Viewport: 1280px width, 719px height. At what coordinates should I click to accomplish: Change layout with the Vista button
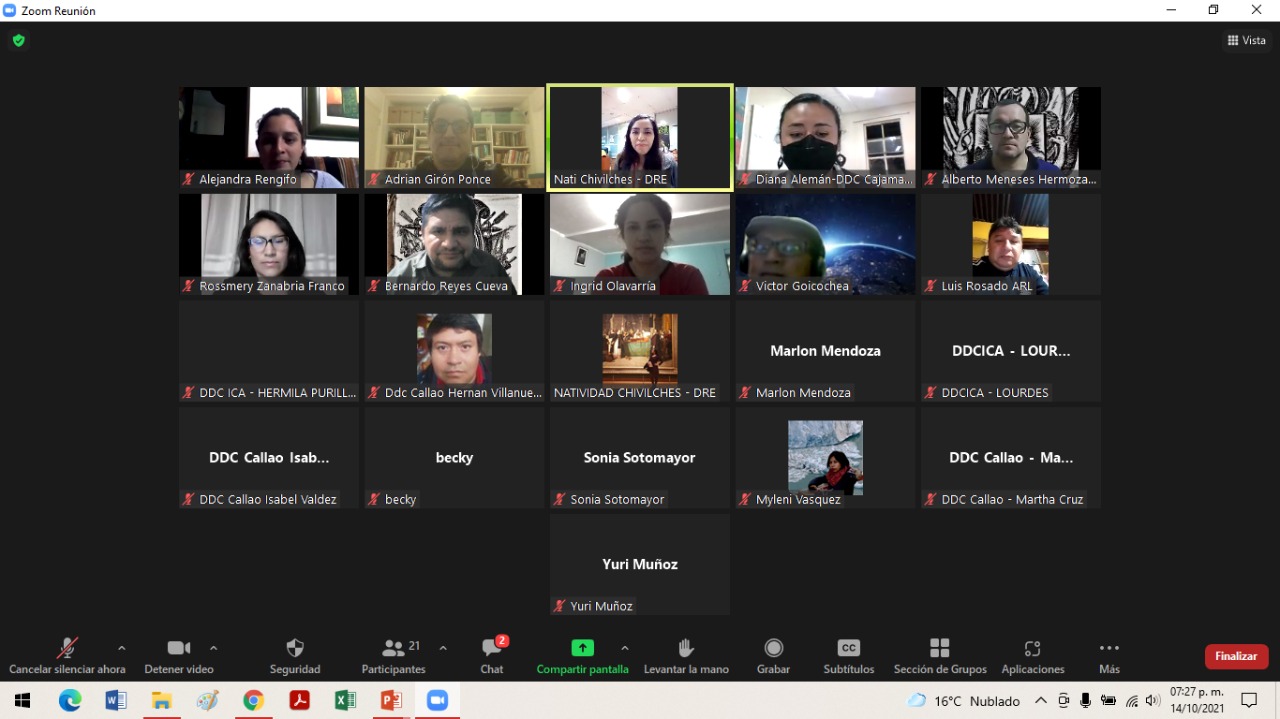point(1246,40)
